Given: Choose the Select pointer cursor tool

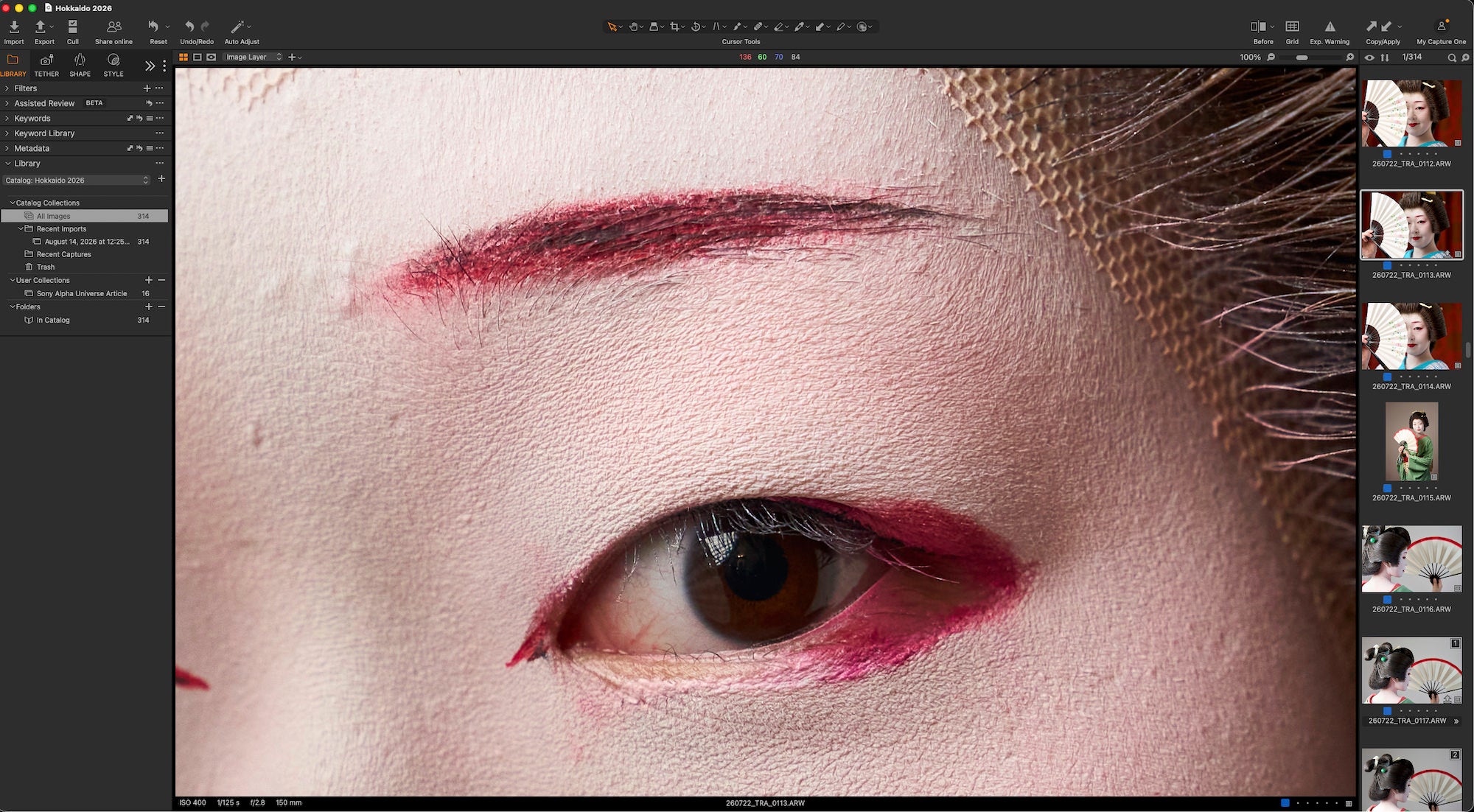Looking at the screenshot, I should (612, 27).
